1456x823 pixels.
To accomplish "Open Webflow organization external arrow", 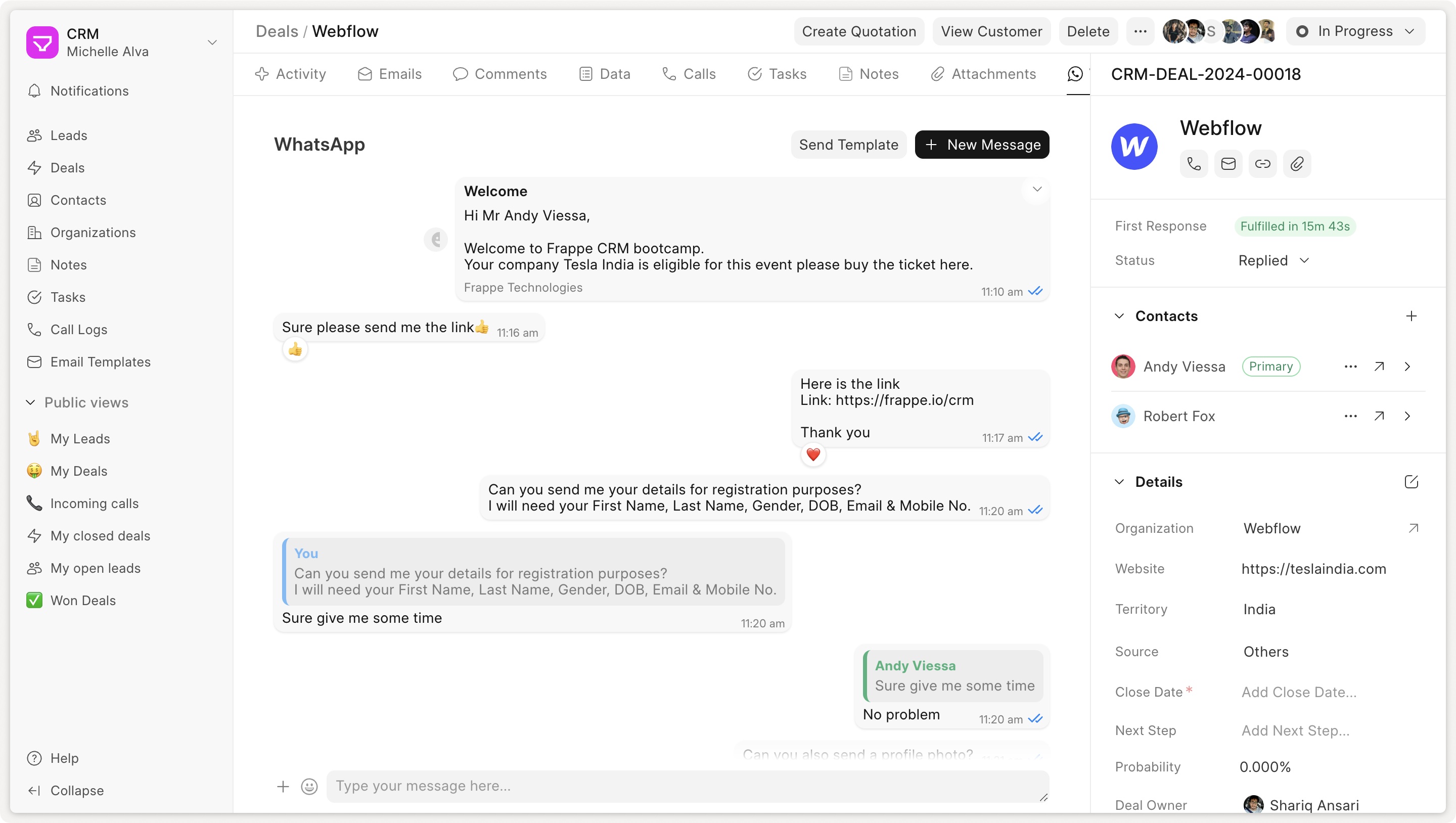I will [1414, 528].
